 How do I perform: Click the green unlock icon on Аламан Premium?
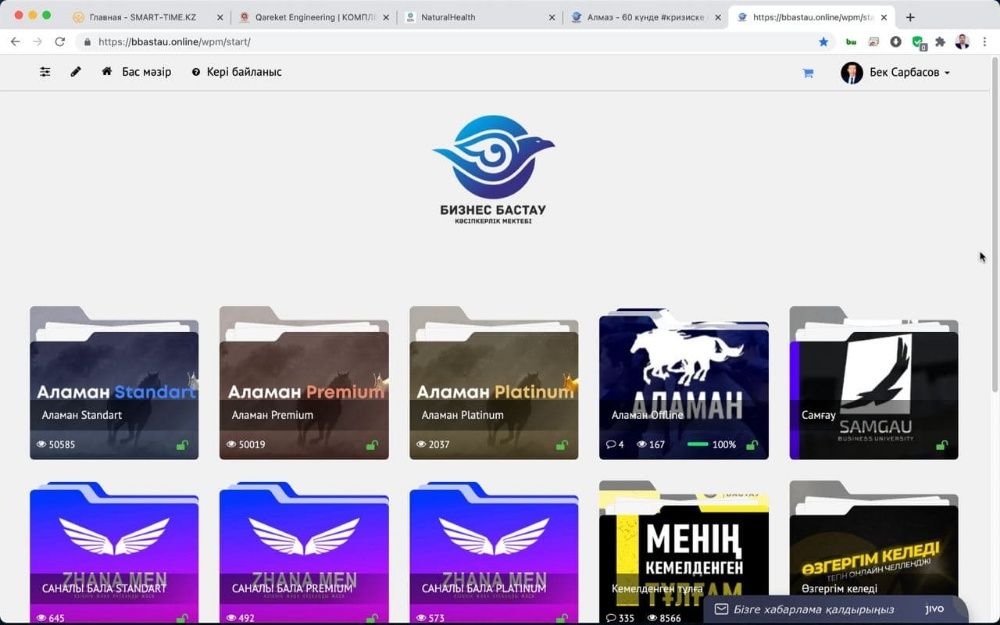pyautogui.click(x=372, y=445)
